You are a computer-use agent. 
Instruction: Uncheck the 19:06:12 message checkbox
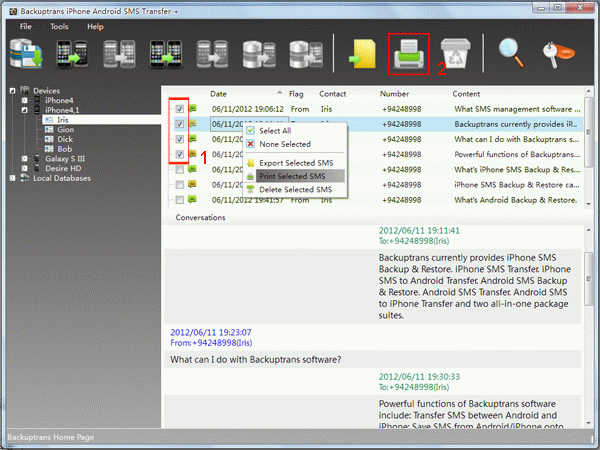(179, 109)
